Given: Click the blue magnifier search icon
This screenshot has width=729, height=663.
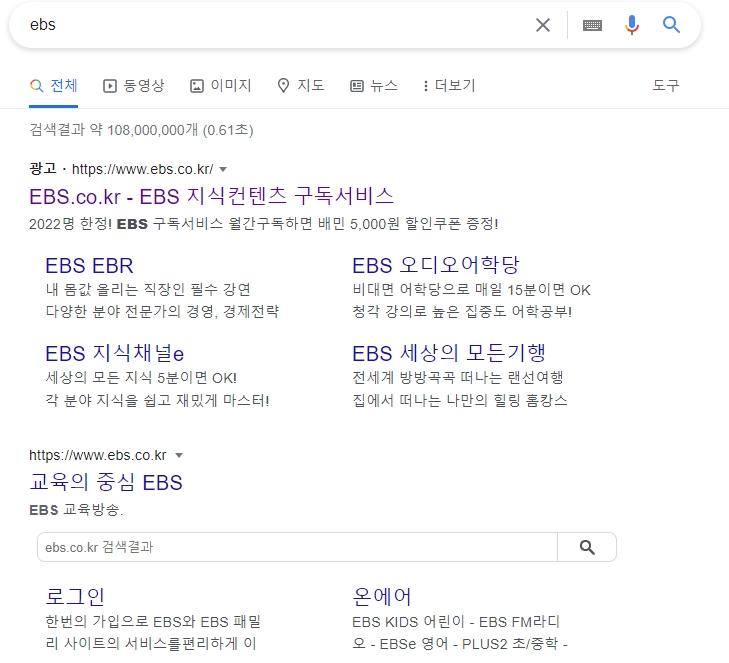Looking at the screenshot, I should point(671,25).
